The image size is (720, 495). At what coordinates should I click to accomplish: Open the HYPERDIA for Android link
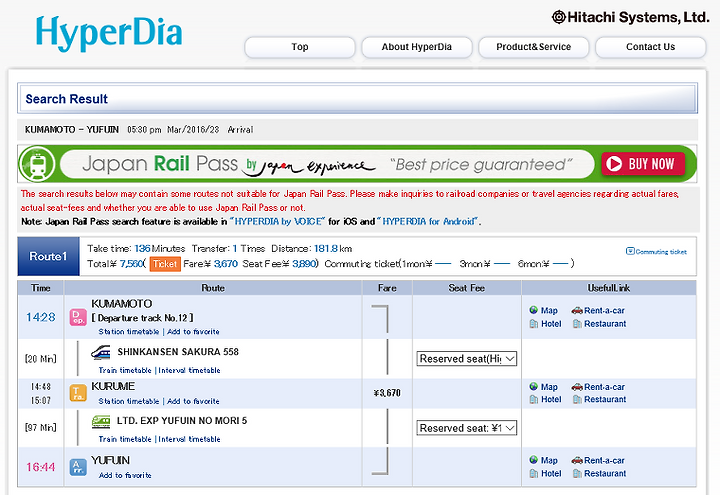[x=428, y=221]
